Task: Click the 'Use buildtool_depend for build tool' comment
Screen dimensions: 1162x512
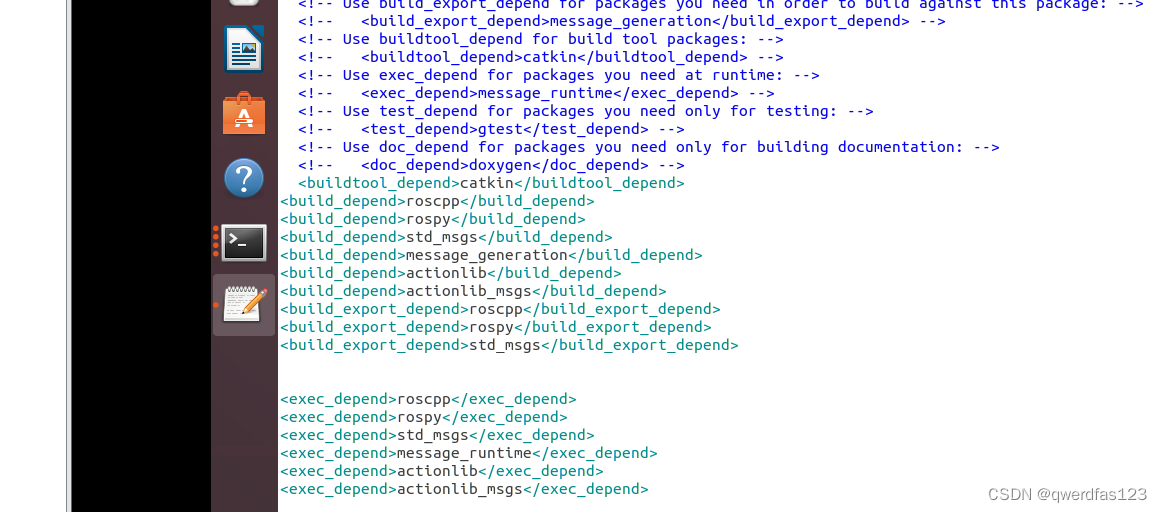Action: [541, 39]
